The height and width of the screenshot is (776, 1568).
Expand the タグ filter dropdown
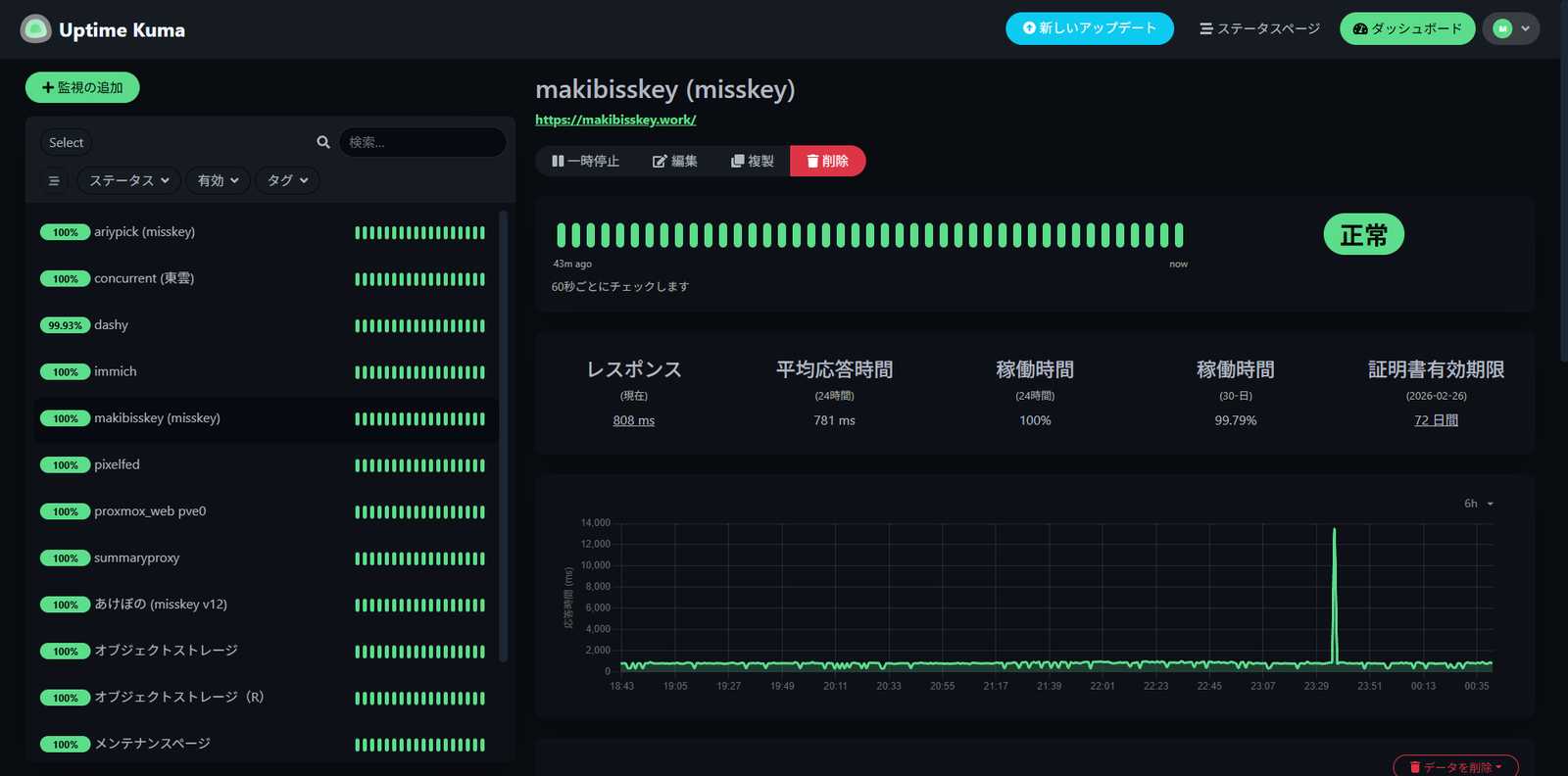coord(287,181)
